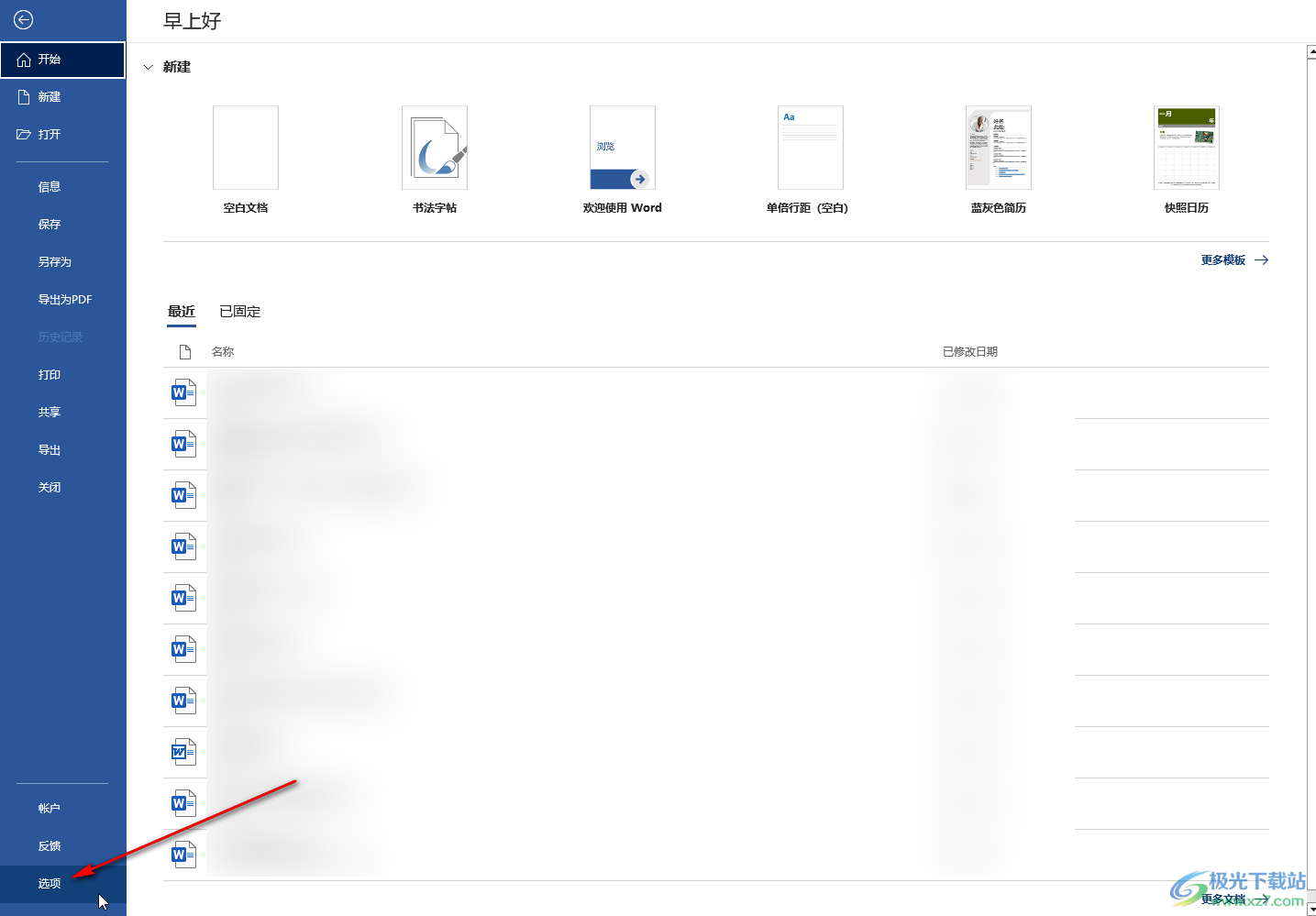Switch to the 已固定 tab
This screenshot has height=916, width=1316.
click(x=240, y=312)
